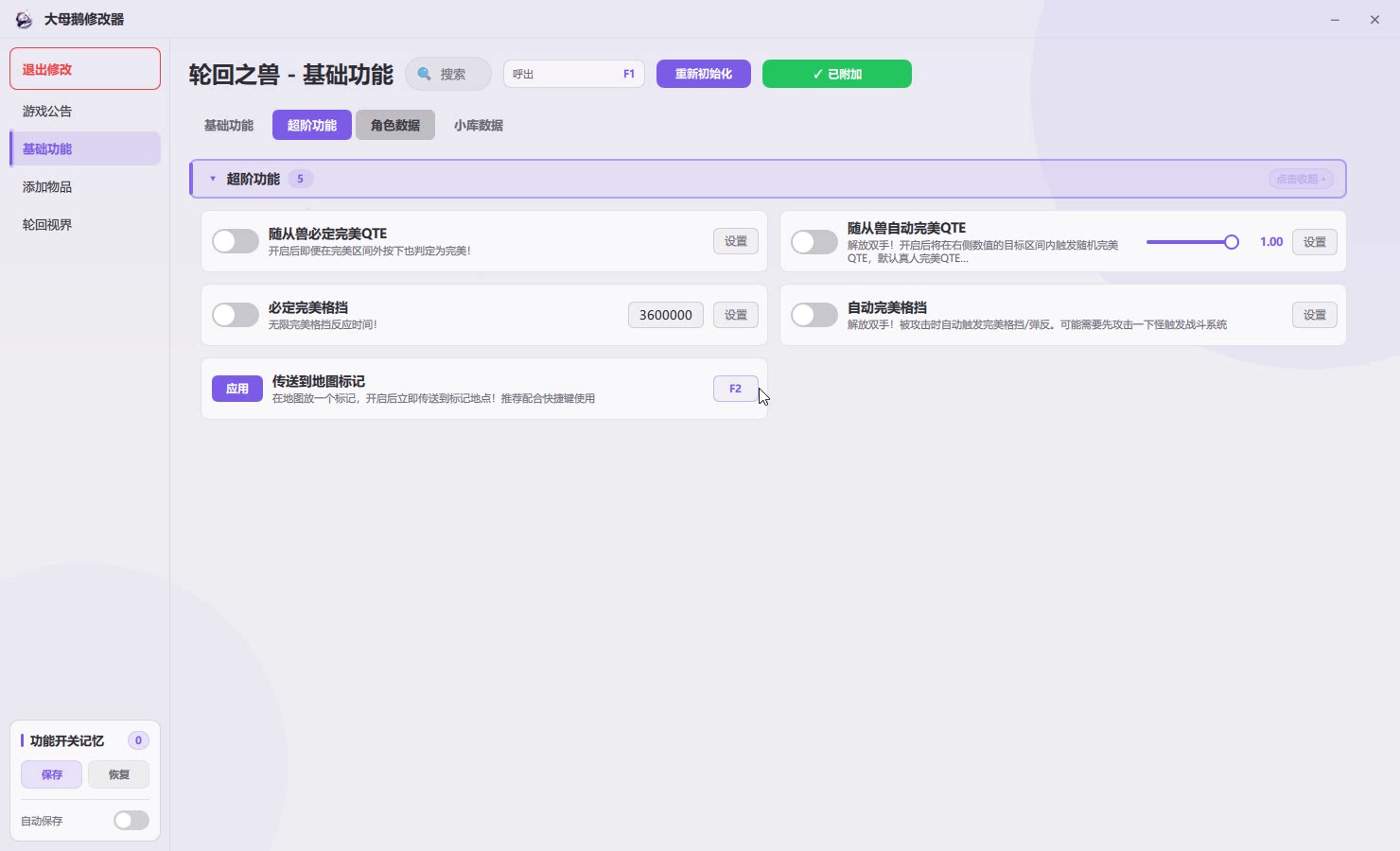The image size is (1400, 851).
Task: Apply 传送到地图标记 with 应用 button
Action: (237, 389)
